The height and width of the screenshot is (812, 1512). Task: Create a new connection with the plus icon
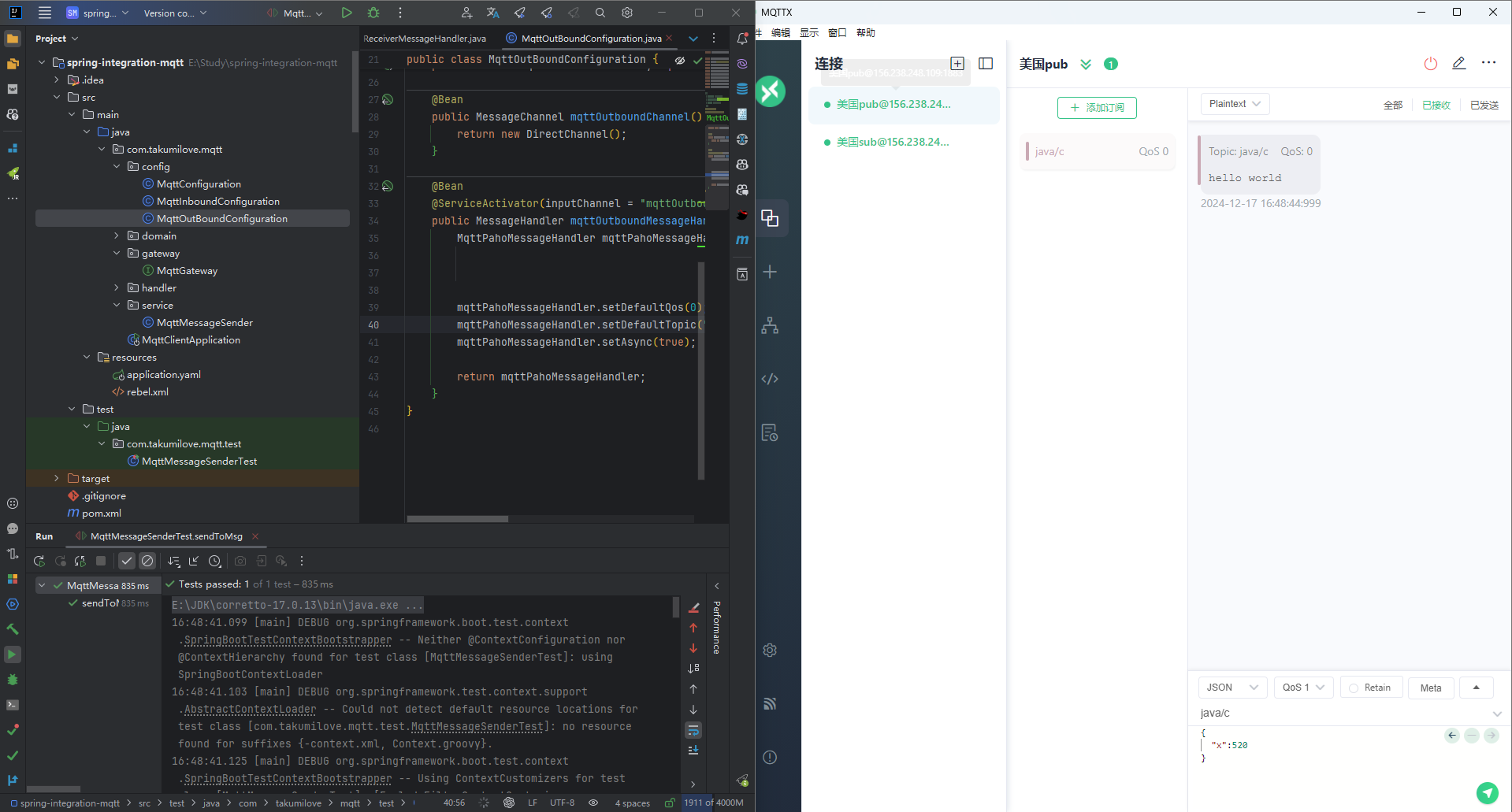pos(957,63)
